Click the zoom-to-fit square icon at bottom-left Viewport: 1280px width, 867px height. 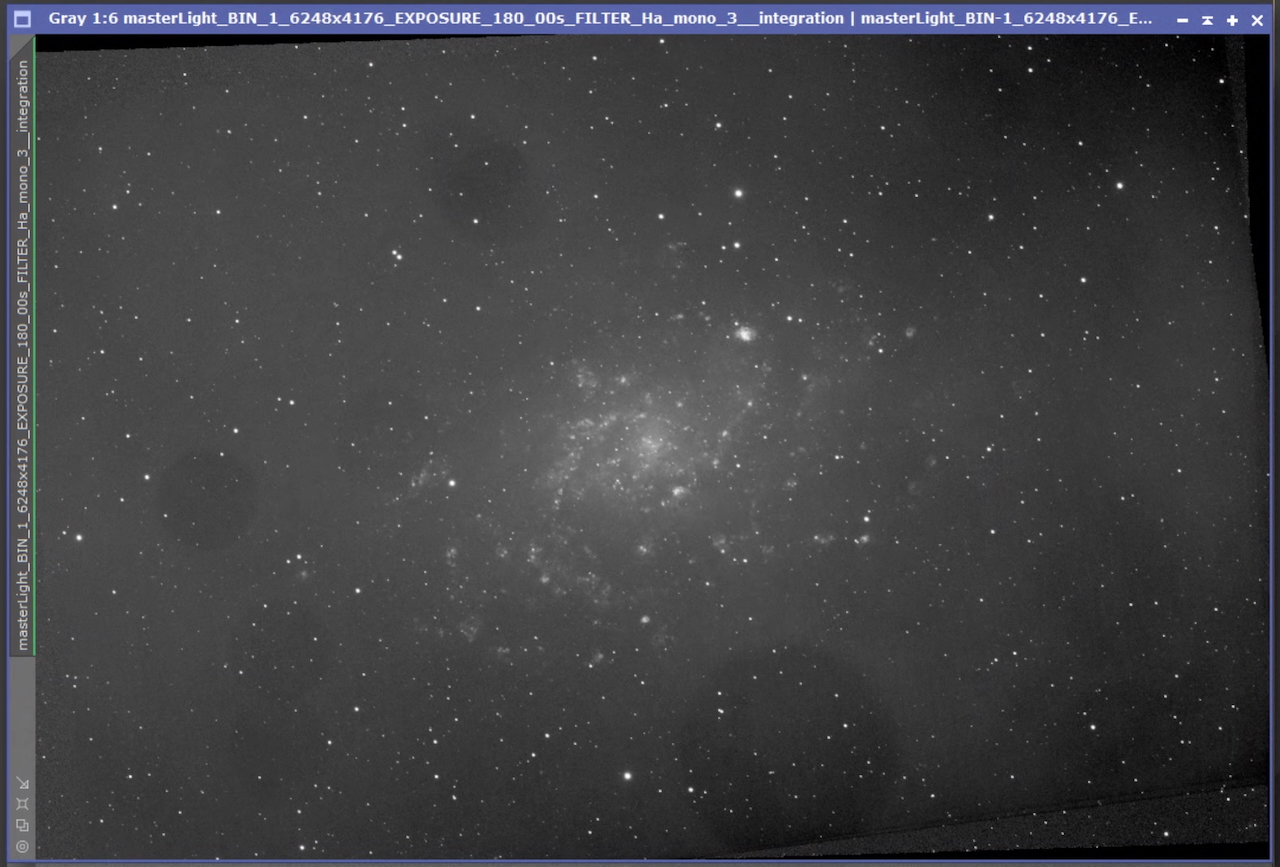(x=22, y=804)
